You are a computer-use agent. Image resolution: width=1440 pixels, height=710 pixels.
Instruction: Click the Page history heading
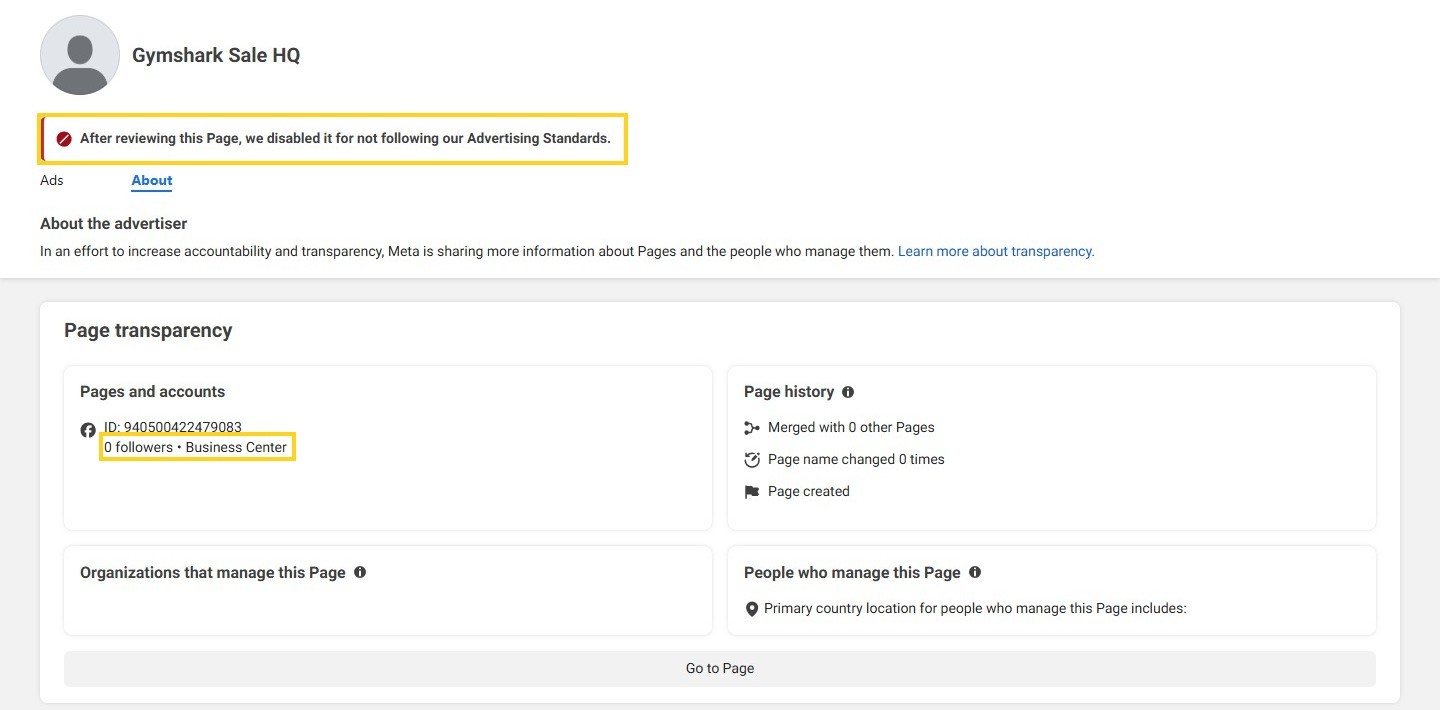click(789, 392)
